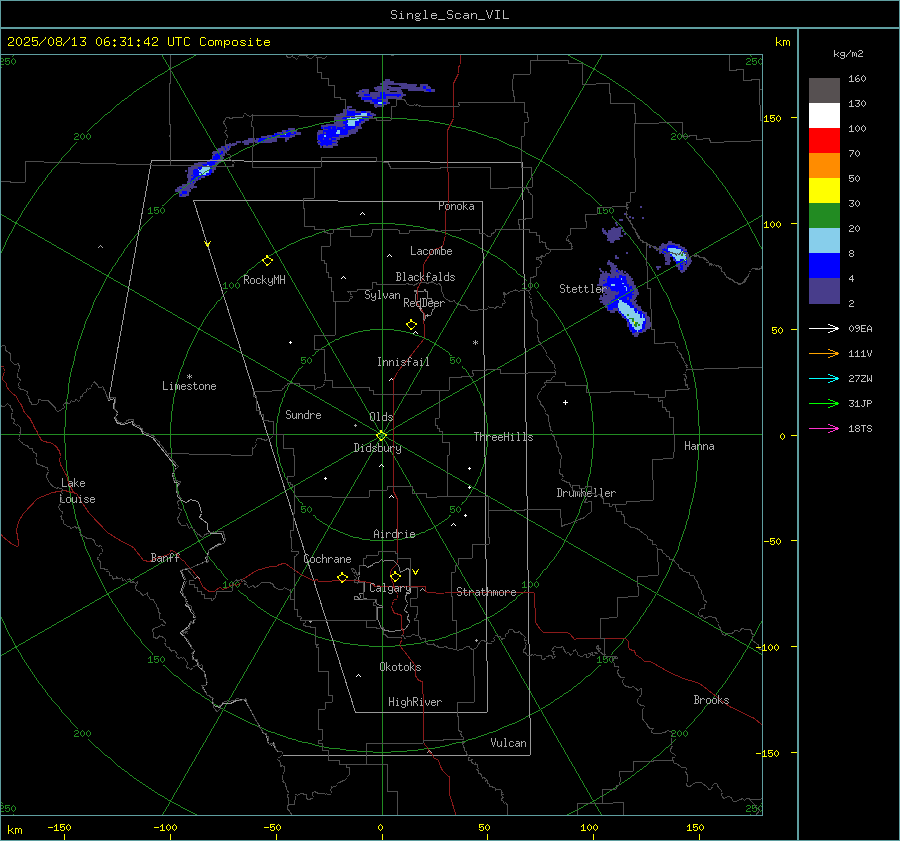Click the Blackfalds city label

(x=425, y=277)
